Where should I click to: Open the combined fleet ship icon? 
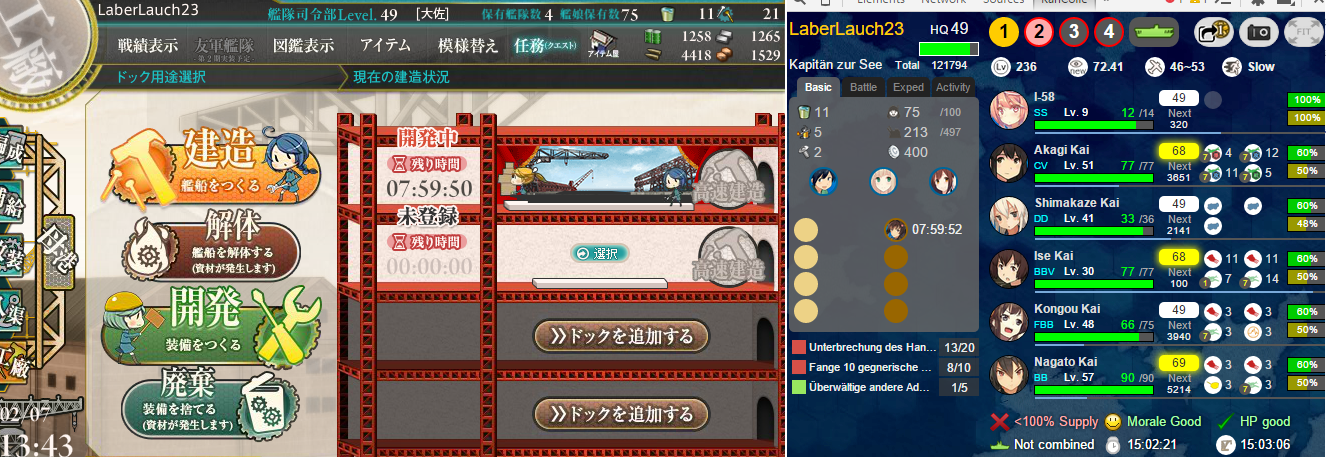tap(1154, 32)
